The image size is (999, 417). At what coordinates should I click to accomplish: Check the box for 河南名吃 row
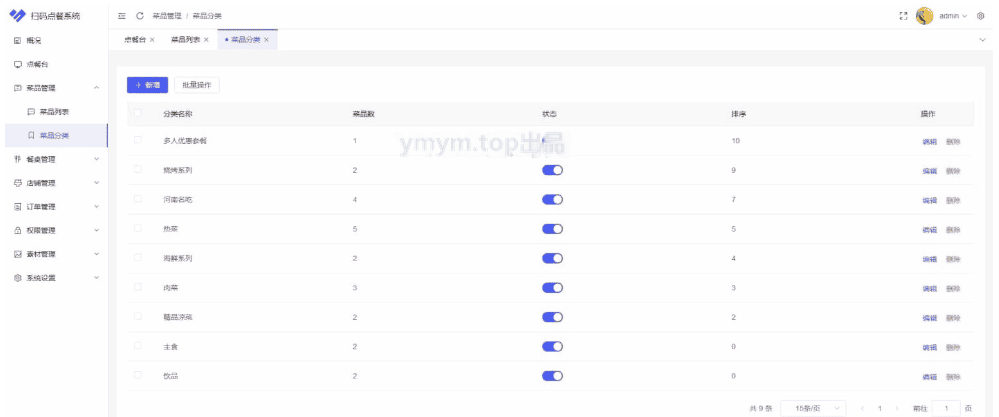138,199
